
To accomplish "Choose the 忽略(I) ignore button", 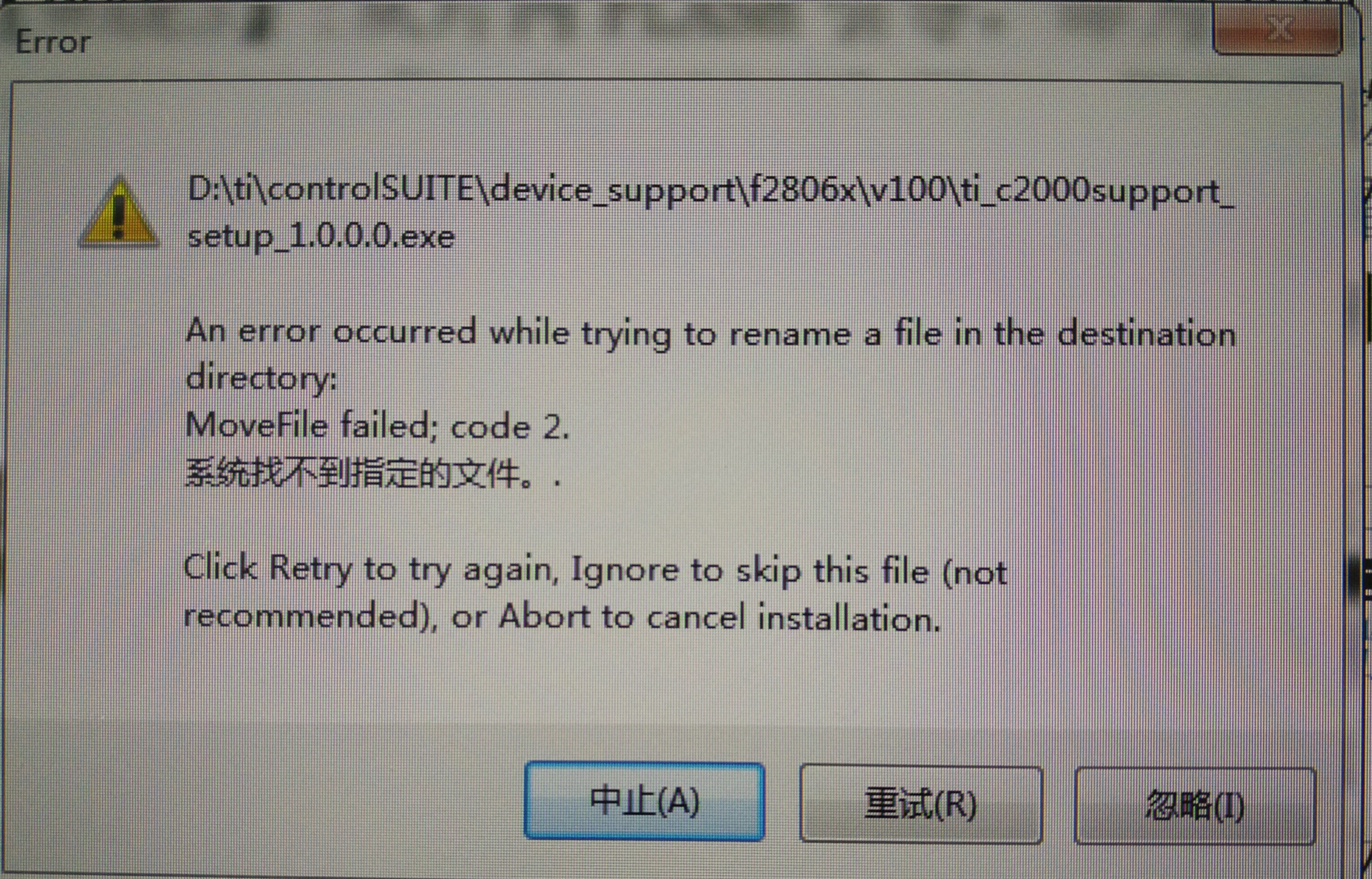I will tap(1195, 806).
